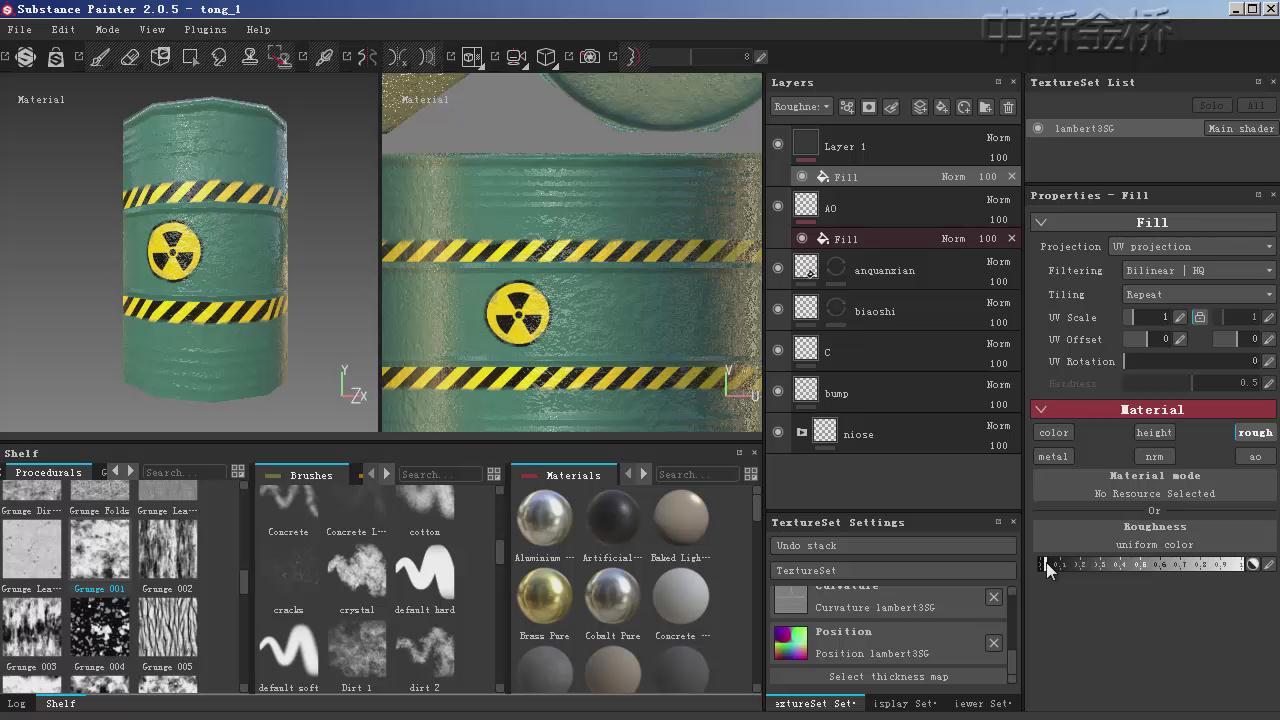Select the Smudge tool

(x=220, y=57)
